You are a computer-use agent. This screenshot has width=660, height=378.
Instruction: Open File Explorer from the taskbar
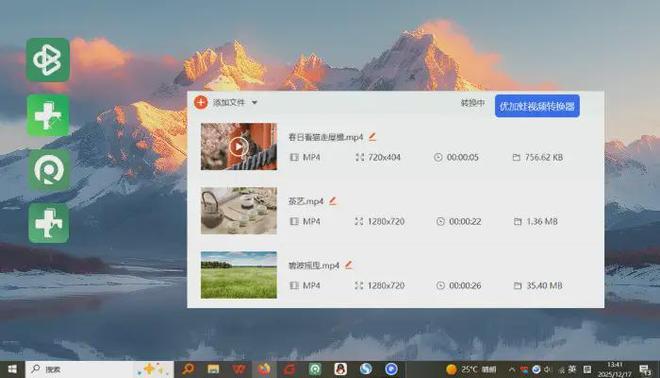point(213,369)
